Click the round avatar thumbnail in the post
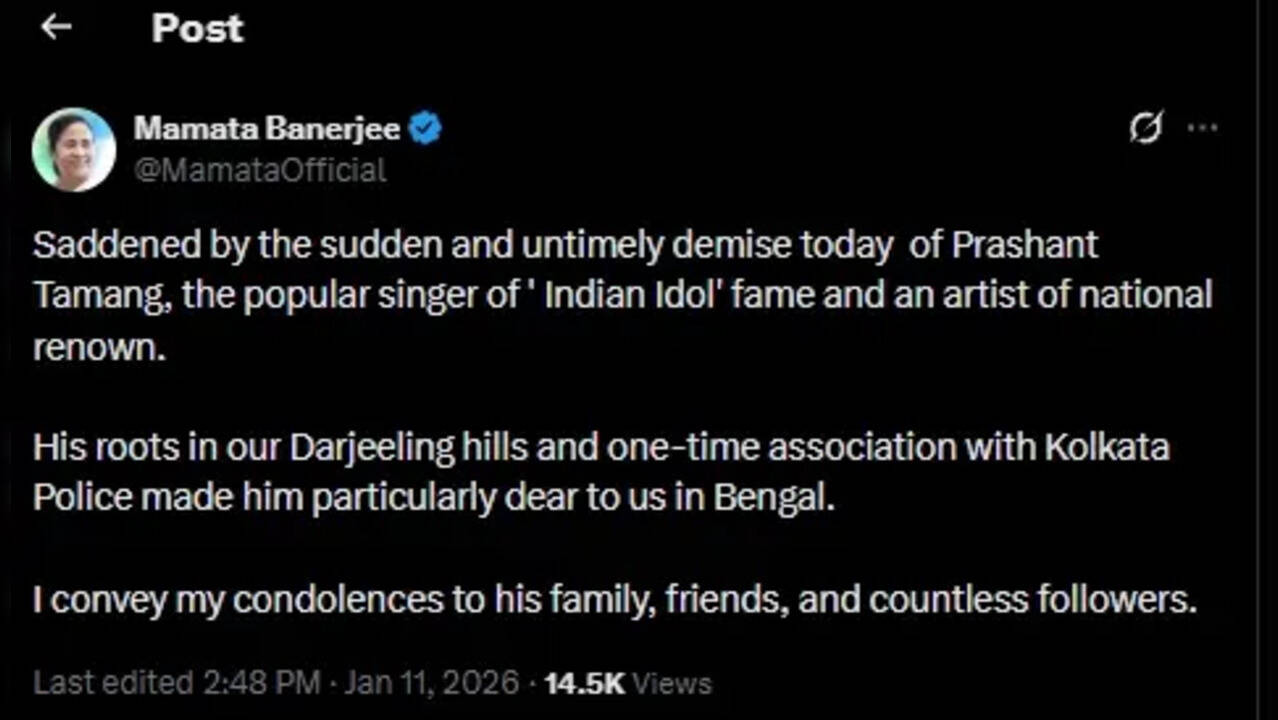The width and height of the screenshot is (1278, 720). (75, 149)
